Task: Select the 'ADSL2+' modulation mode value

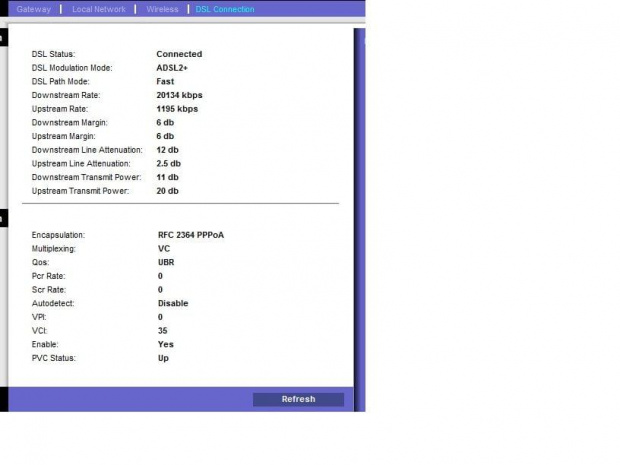Action: (172, 68)
